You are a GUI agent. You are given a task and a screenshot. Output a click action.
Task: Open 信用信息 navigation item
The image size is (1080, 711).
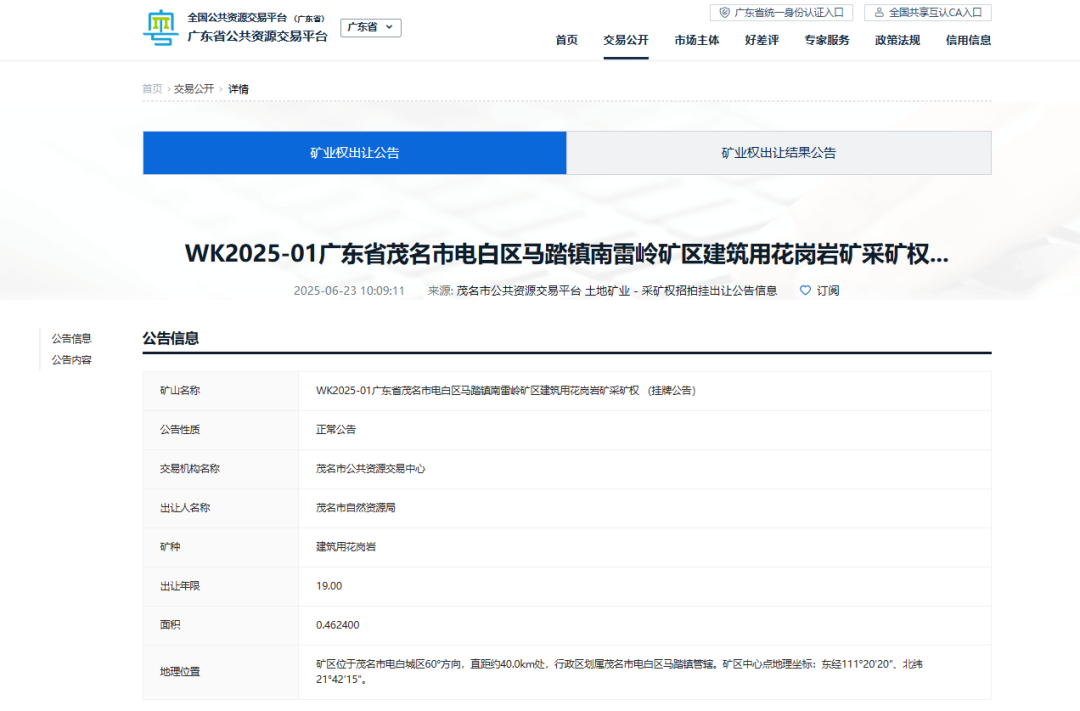pos(968,40)
